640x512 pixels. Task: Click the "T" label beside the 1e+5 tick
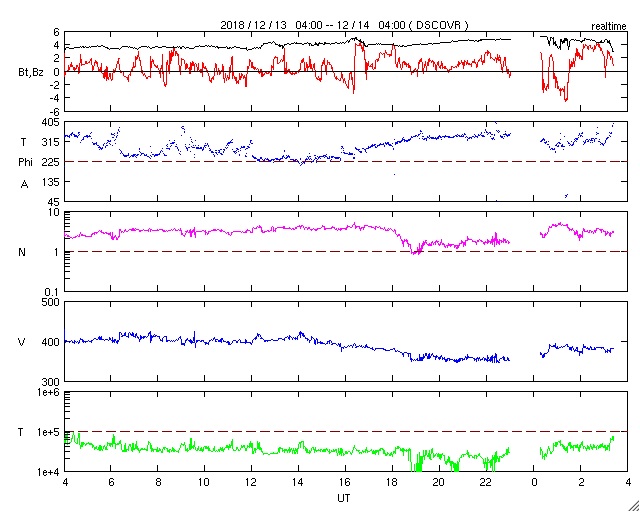(21, 432)
